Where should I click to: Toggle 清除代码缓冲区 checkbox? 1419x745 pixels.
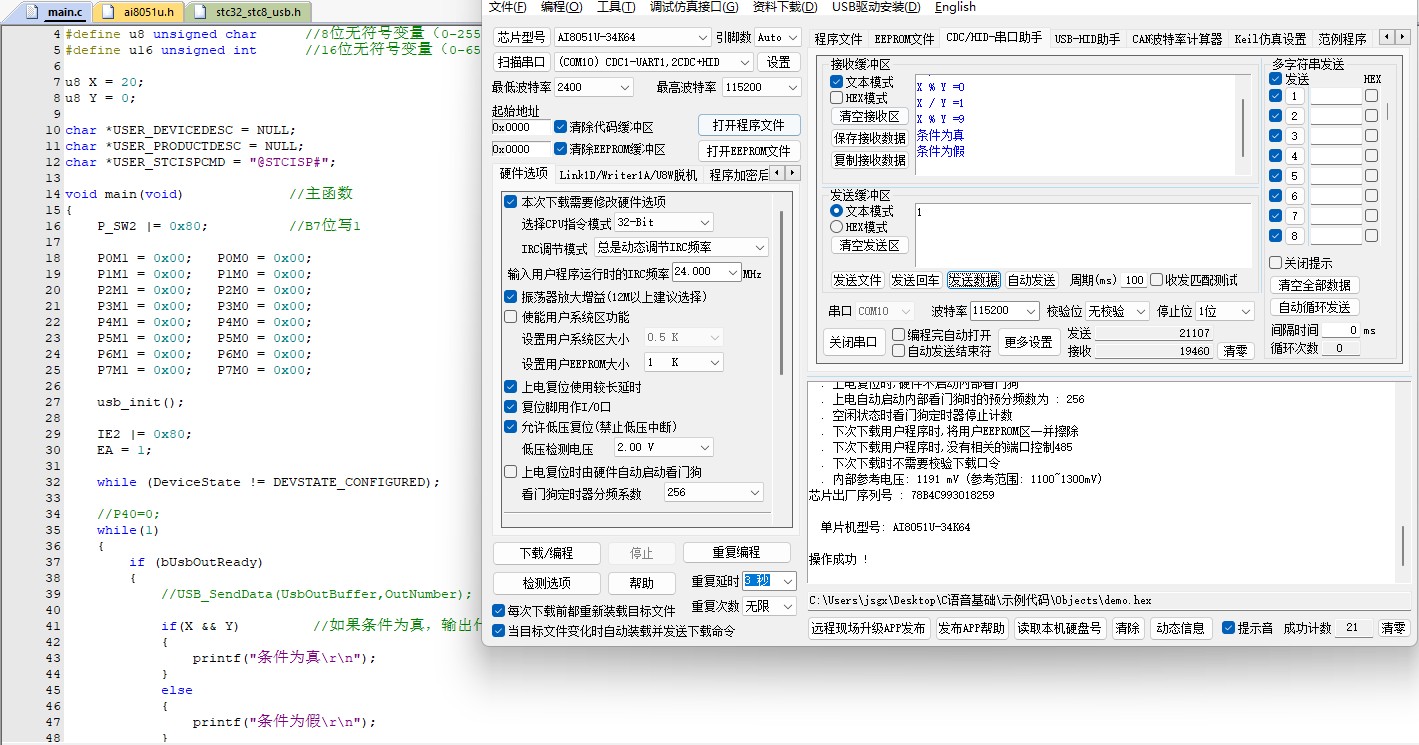point(560,127)
